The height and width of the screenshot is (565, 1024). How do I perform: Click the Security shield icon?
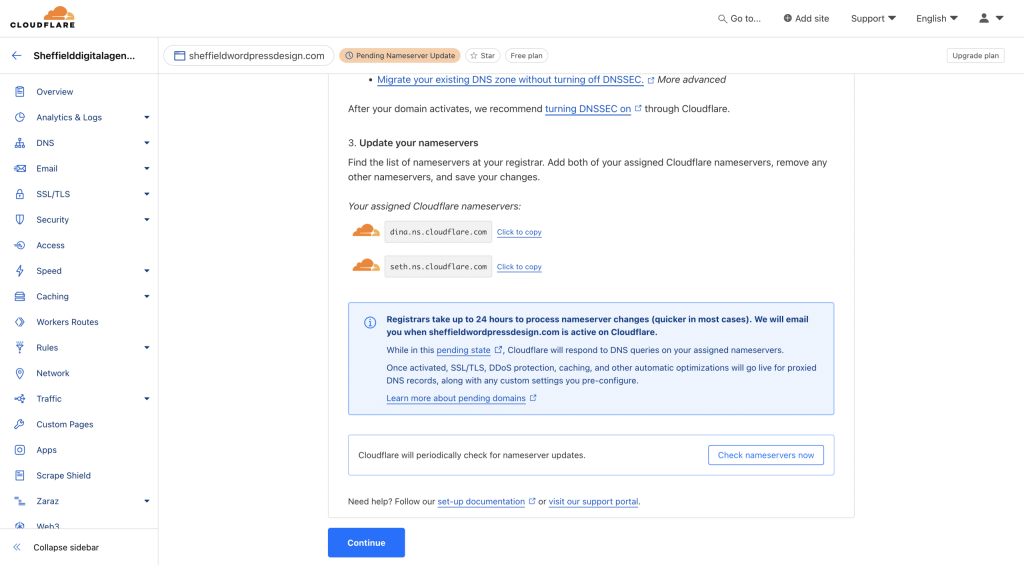(20, 219)
